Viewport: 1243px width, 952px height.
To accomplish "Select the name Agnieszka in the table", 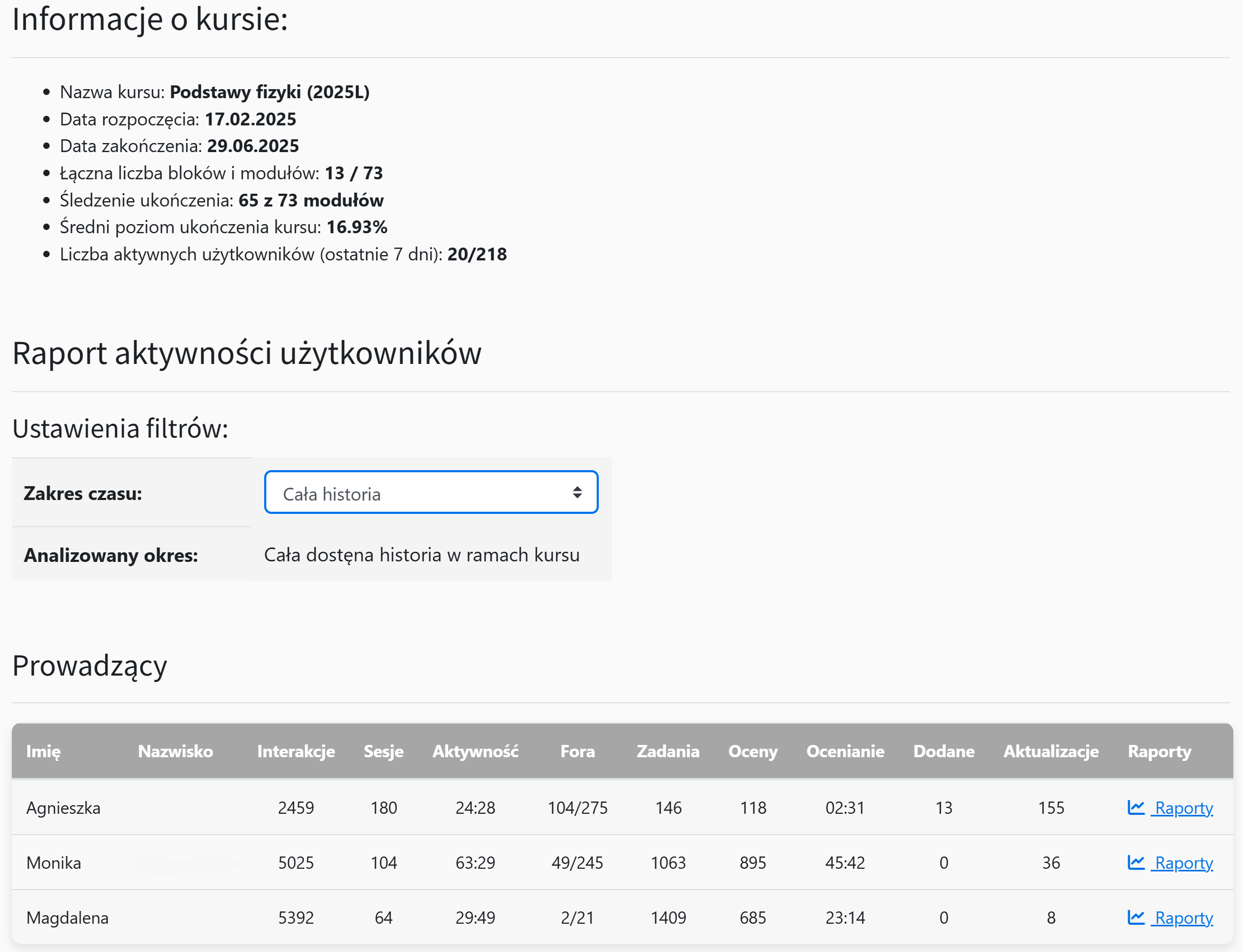I will pos(64,808).
